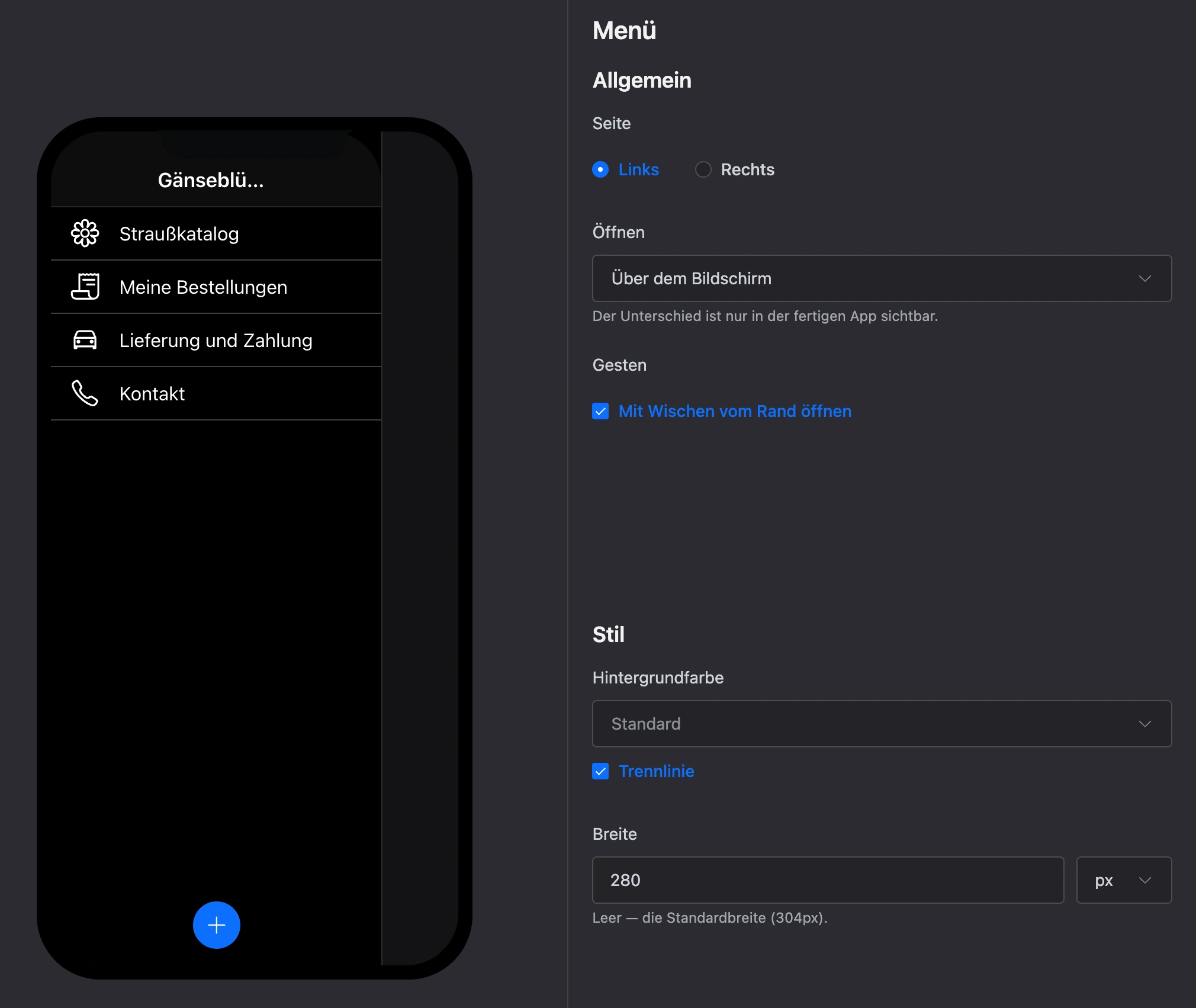
Task: Select Lieferung und Zahlung menu entry
Action: [x=216, y=340]
